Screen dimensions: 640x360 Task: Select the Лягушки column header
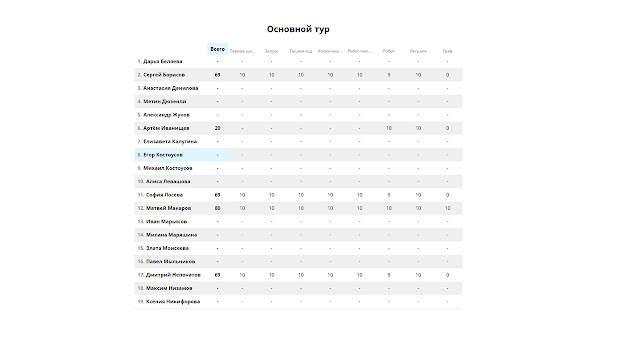[418, 51]
